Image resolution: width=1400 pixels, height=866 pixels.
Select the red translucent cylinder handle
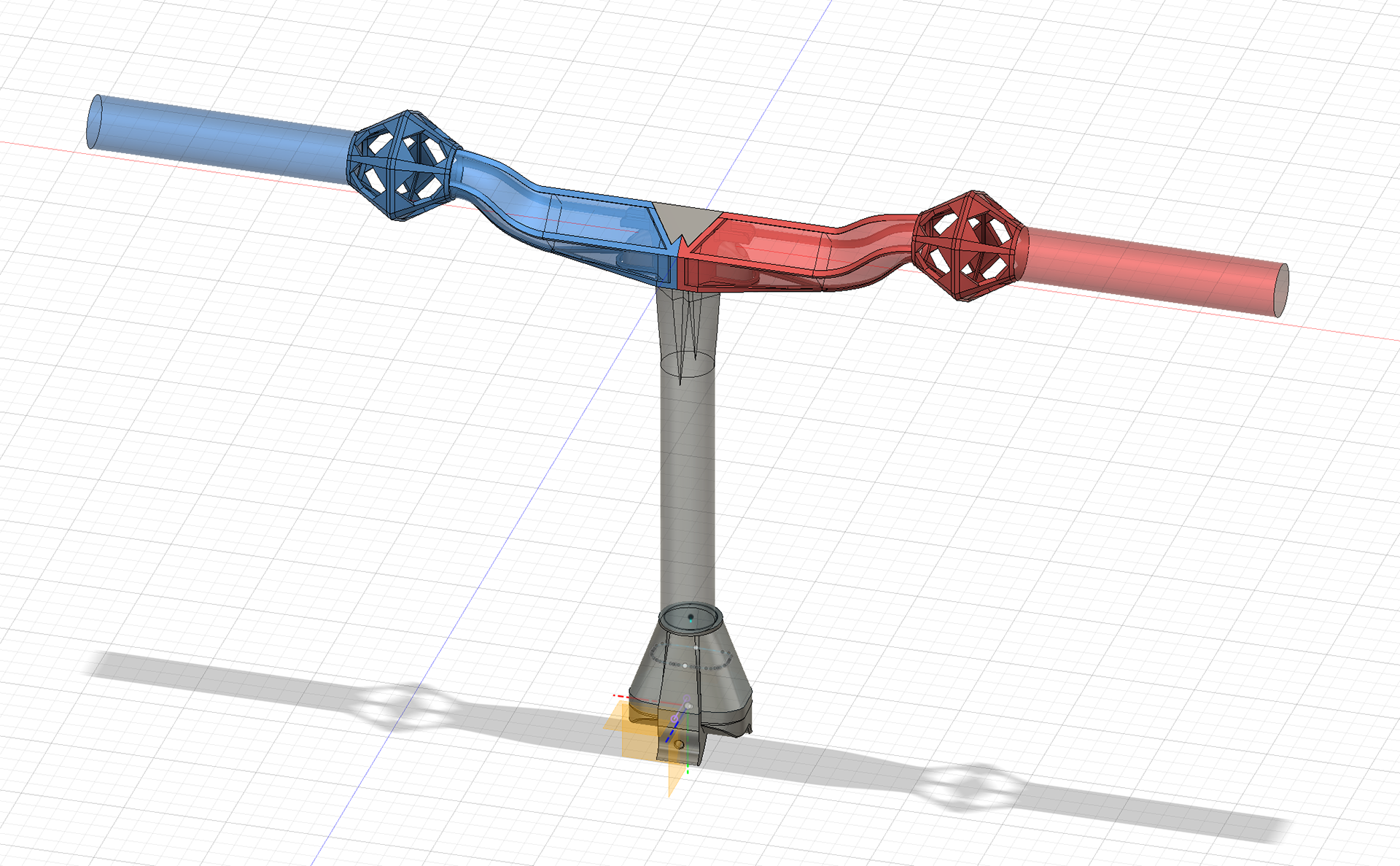(1152, 271)
